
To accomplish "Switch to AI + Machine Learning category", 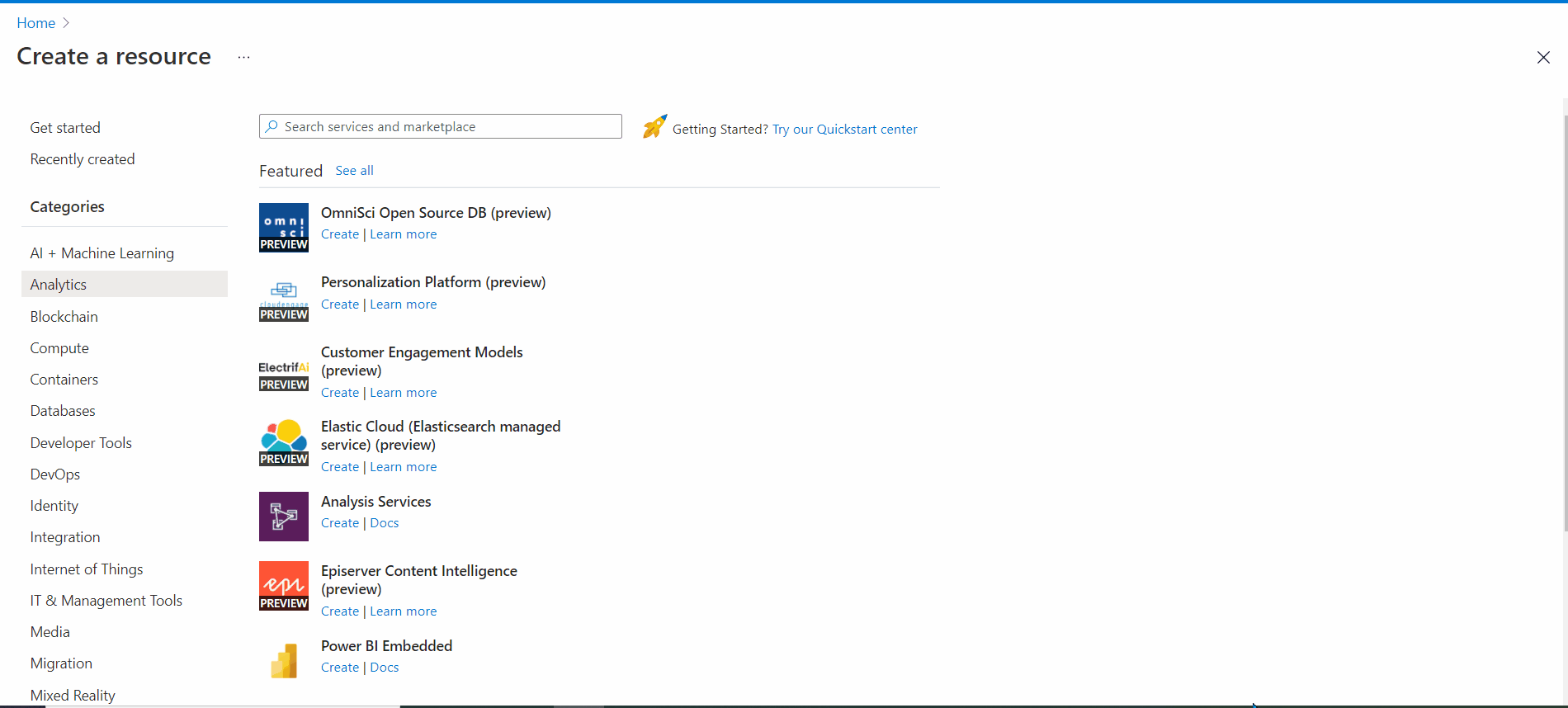I will [102, 253].
